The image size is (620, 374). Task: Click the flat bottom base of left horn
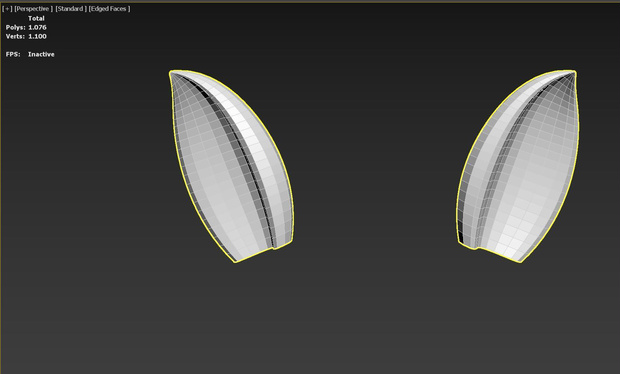pyautogui.click(x=255, y=254)
